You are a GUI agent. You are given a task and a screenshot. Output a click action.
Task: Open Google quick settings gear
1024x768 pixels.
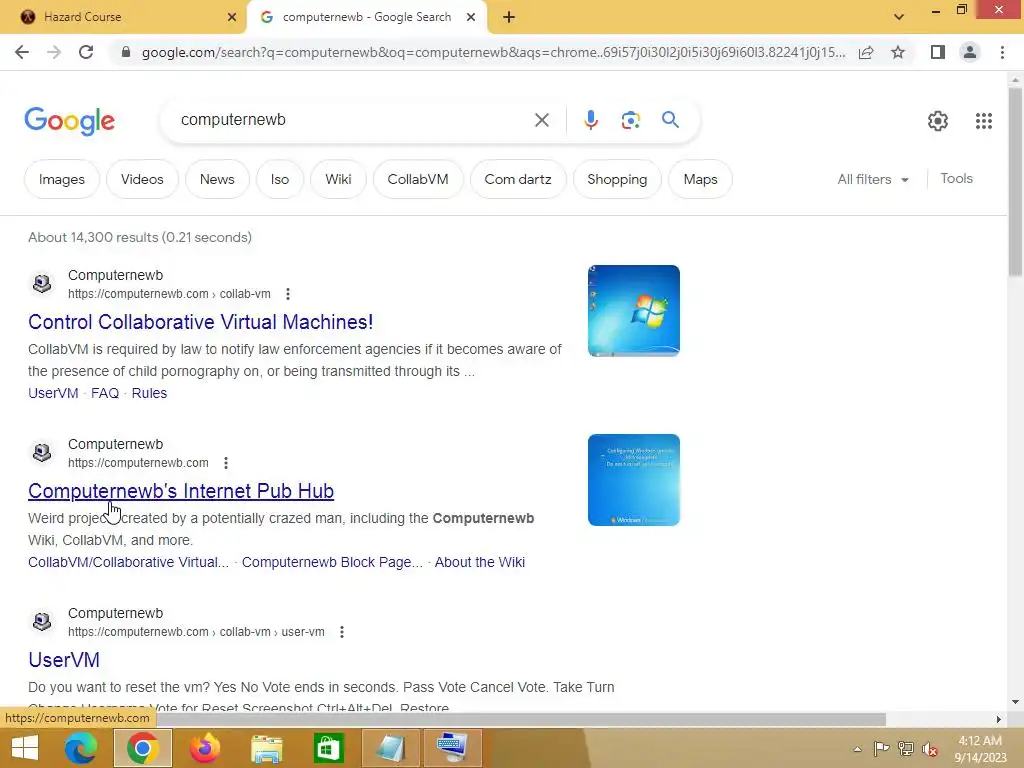click(x=938, y=121)
